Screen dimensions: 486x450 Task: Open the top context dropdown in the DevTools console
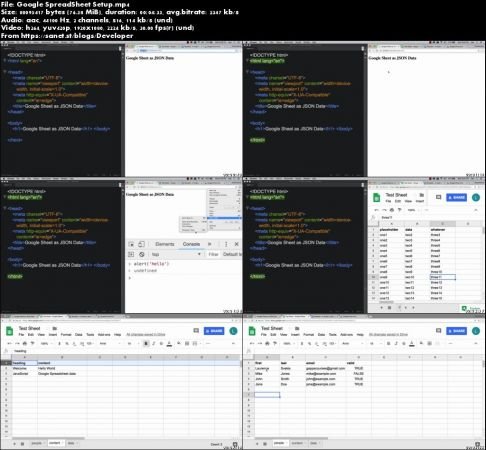pos(176,254)
